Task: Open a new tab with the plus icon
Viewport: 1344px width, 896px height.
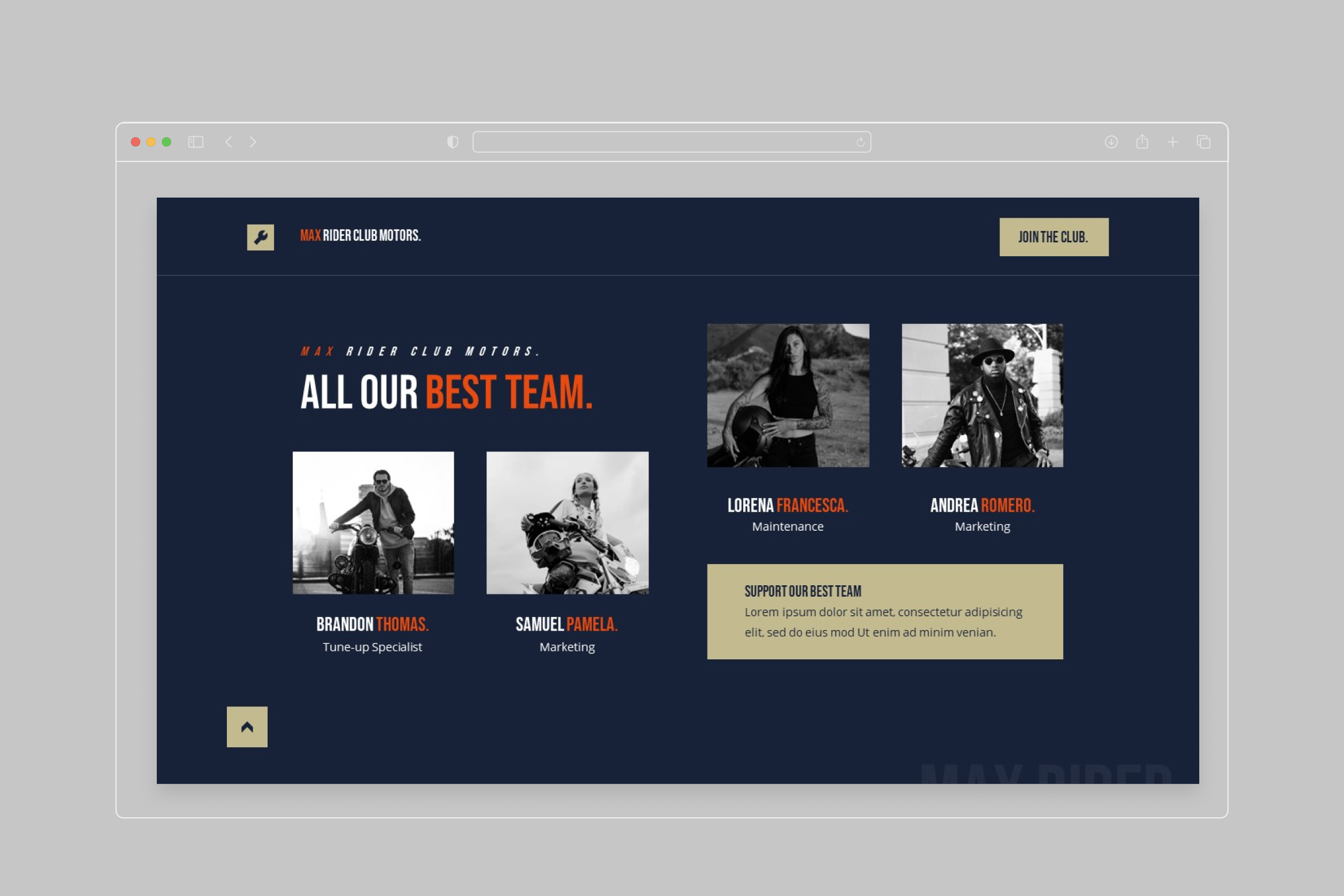Action: pyautogui.click(x=1173, y=141)
